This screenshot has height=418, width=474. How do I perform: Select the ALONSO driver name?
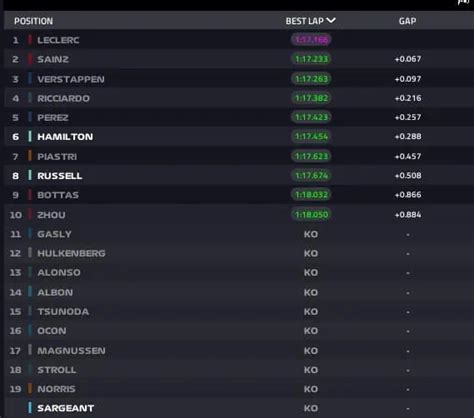tap(59, 273)
